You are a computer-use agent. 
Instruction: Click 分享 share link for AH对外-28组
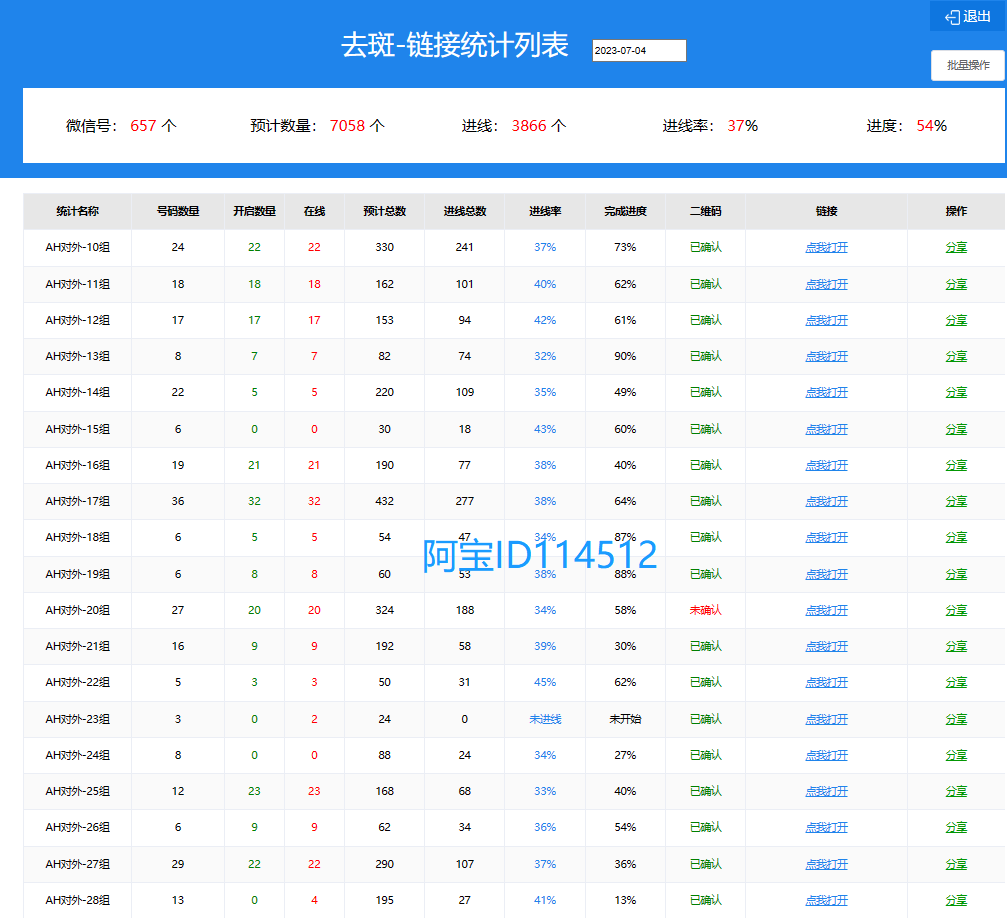[956, 901]
